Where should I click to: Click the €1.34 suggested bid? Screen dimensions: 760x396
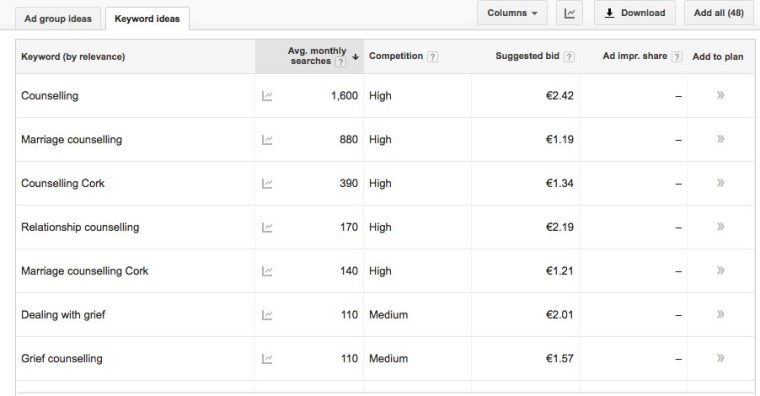tap(559, 183)
